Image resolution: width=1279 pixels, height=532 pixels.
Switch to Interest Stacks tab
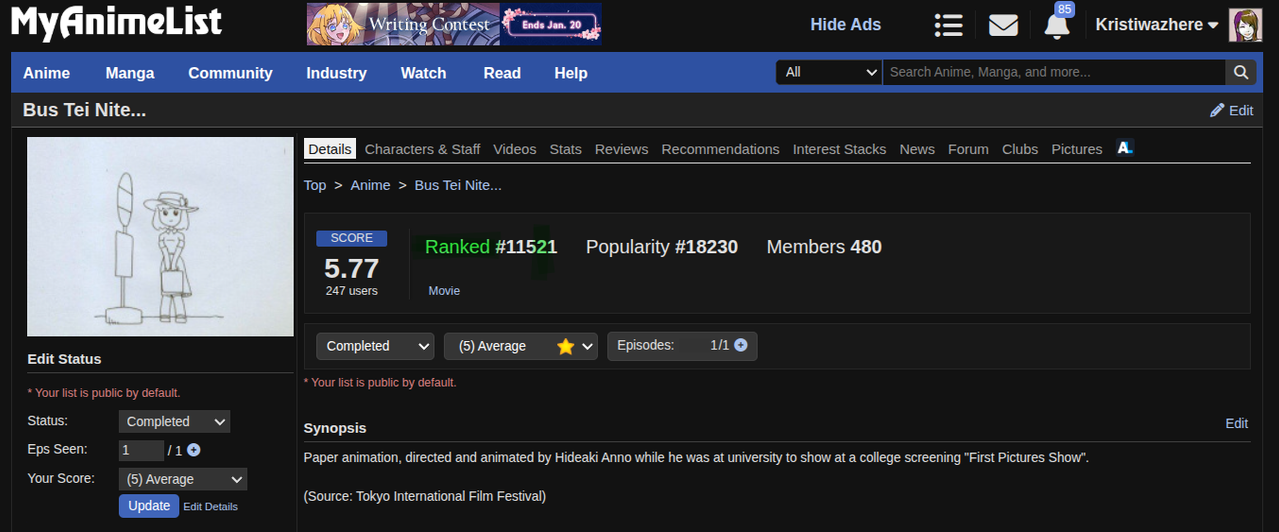pyautogui.click(x=839, y=149)
